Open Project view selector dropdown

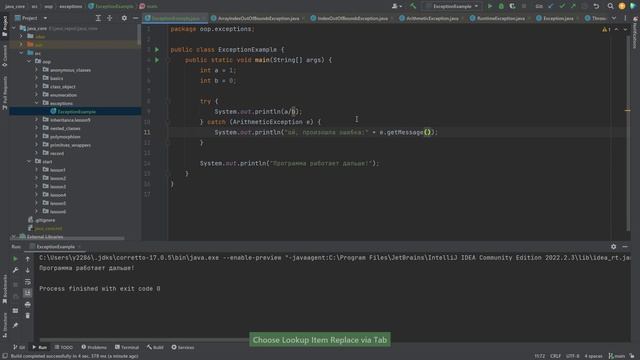pos(31,18)
